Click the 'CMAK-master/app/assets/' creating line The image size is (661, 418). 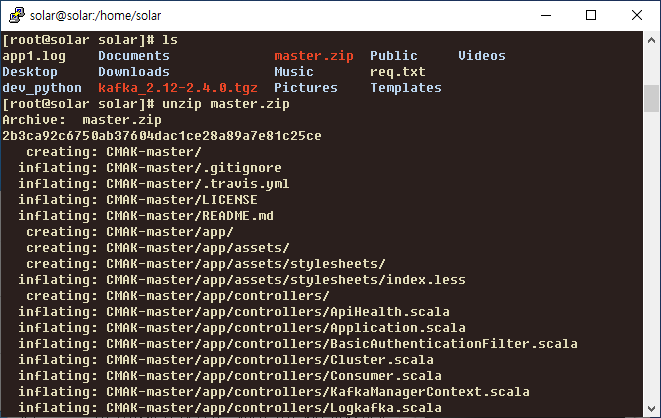[x=158, y=248]
